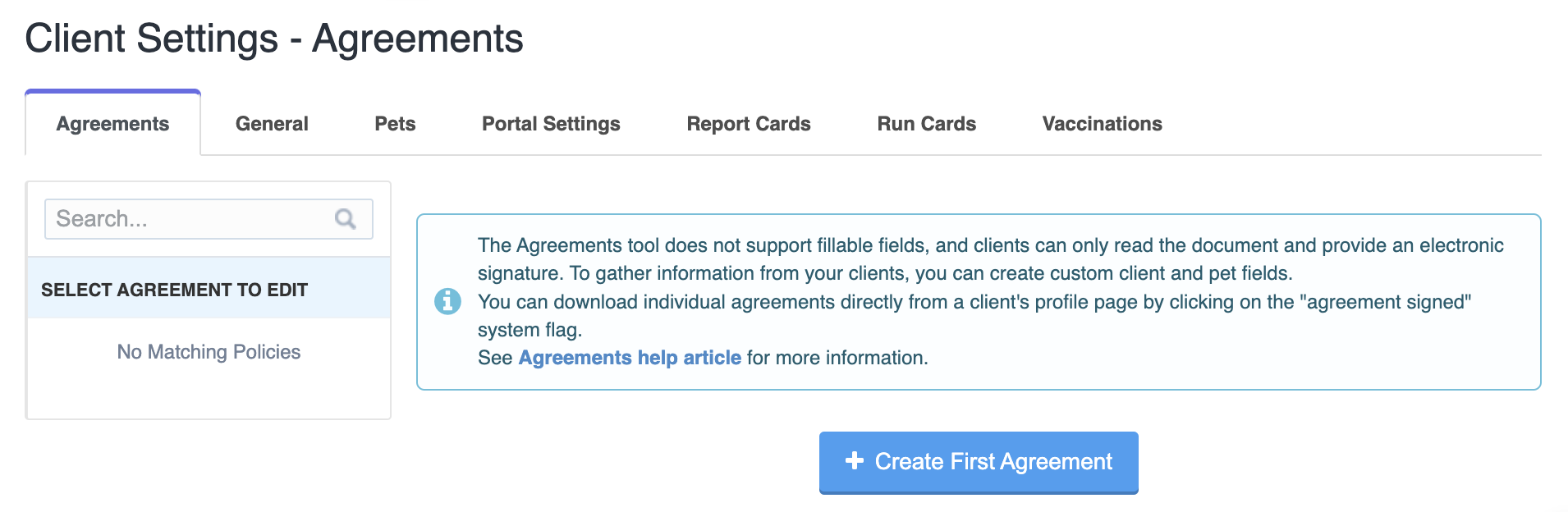The image size is (1568, 512).
Task: Switch to the General tab
Action: (x=272, y=124)
